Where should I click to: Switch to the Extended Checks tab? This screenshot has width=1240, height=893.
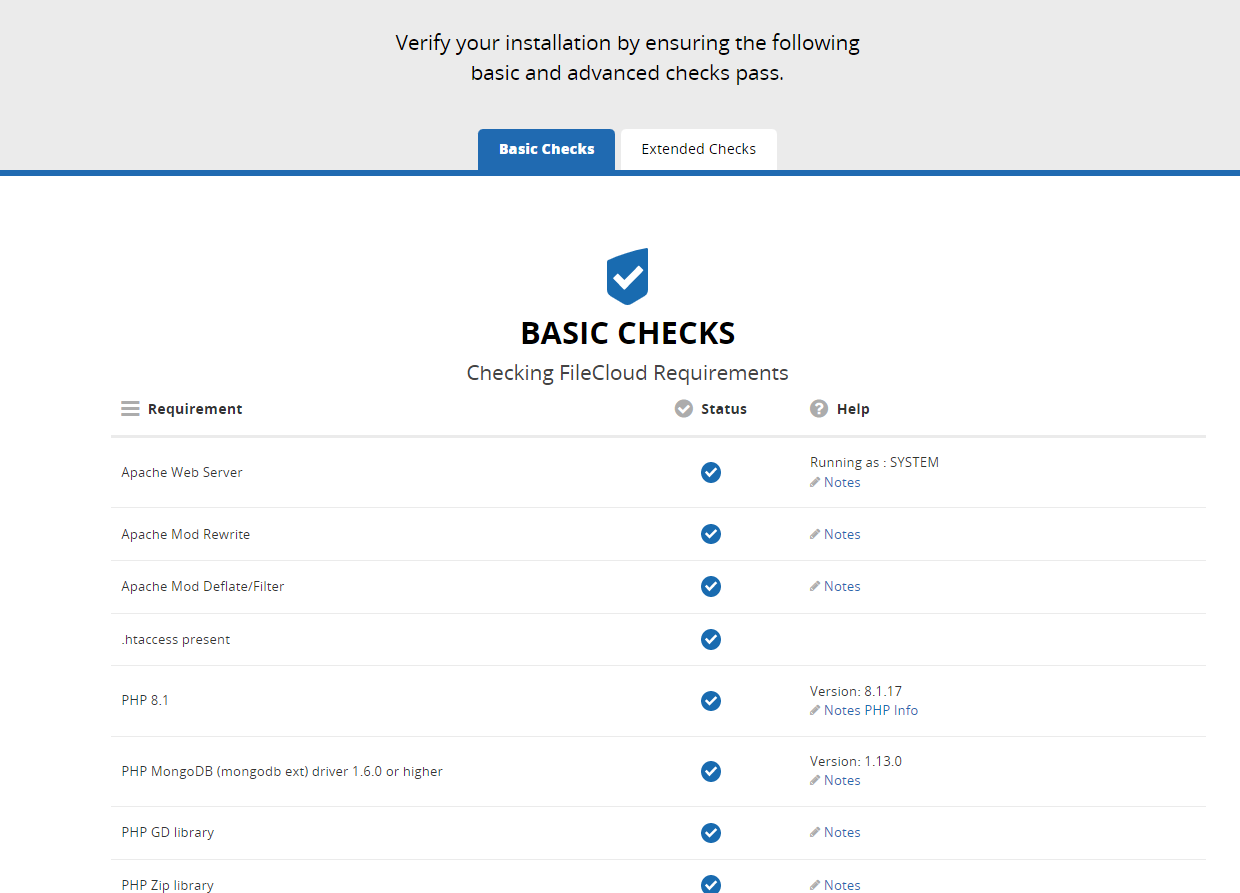coord(698,149)
